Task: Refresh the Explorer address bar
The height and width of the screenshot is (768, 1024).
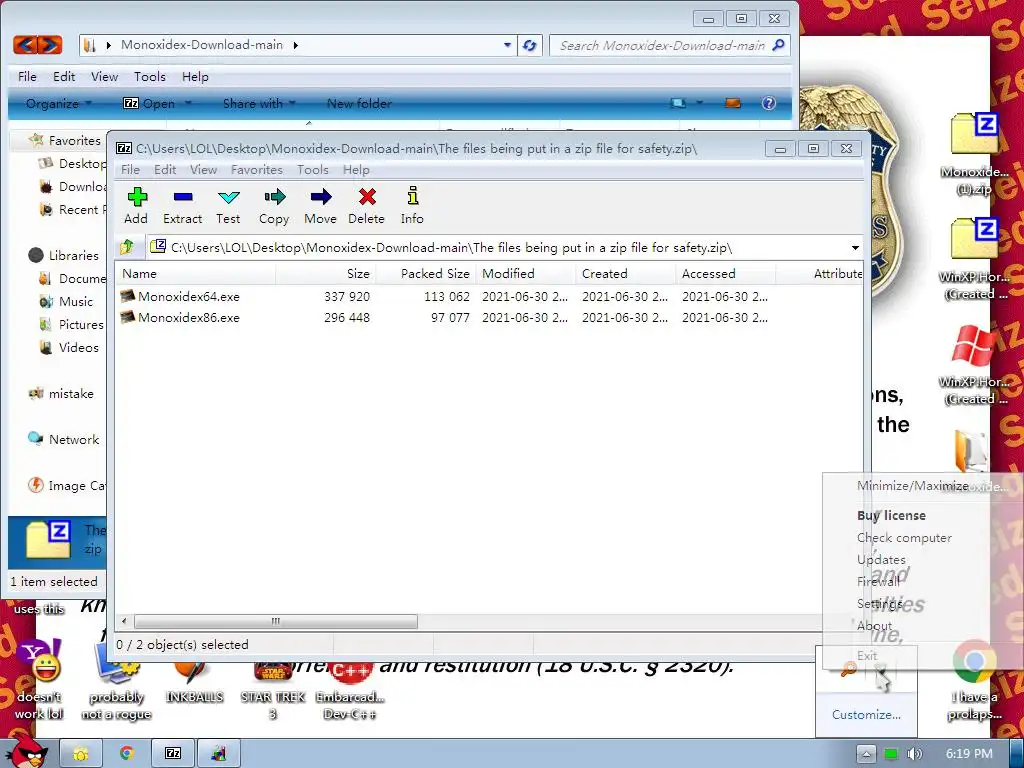Action: click(x=530, y=45)
